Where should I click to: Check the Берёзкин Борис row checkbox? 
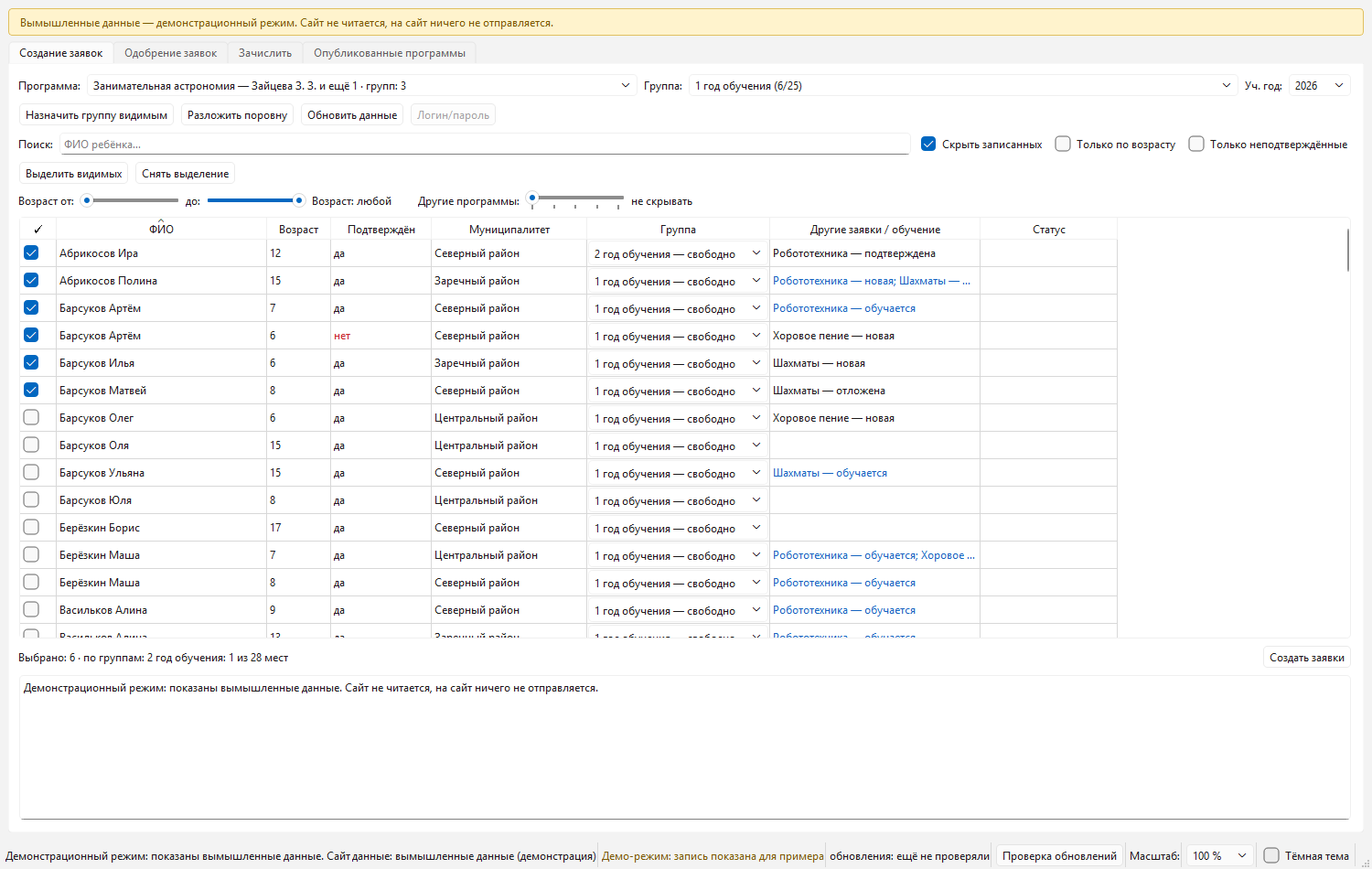coord(31,528)
